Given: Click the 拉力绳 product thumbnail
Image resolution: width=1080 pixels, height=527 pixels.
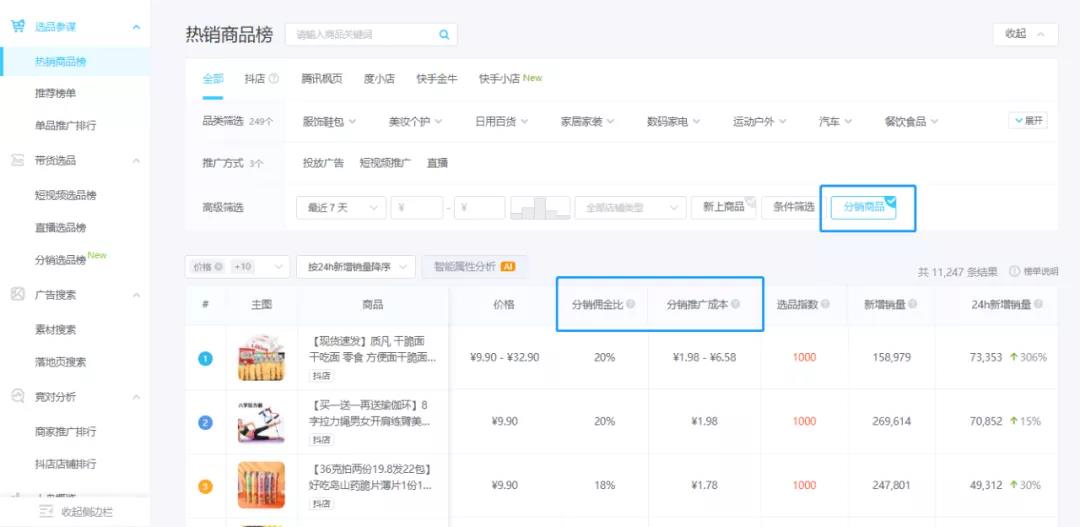Looking at the screenshot, I should (261, 422).
